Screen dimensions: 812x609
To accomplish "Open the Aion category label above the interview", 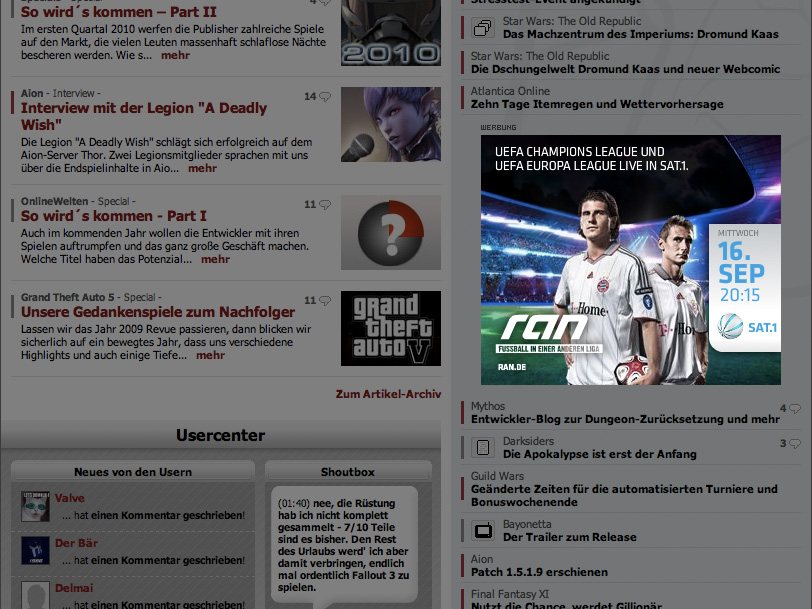I will [32, 93].
